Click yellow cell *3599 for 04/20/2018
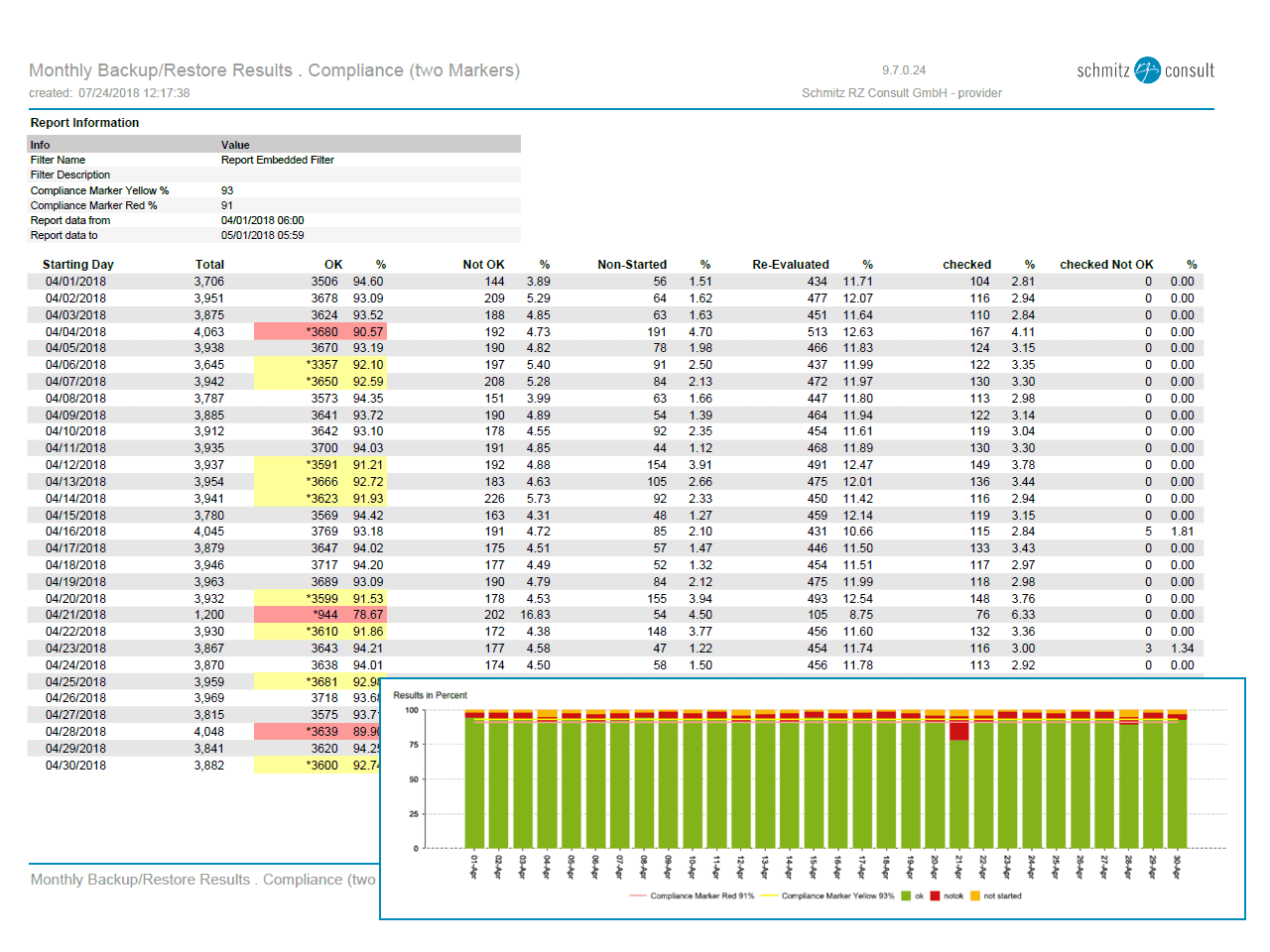Viewport: 1270px width, 952px height. (x=321, y=599)
